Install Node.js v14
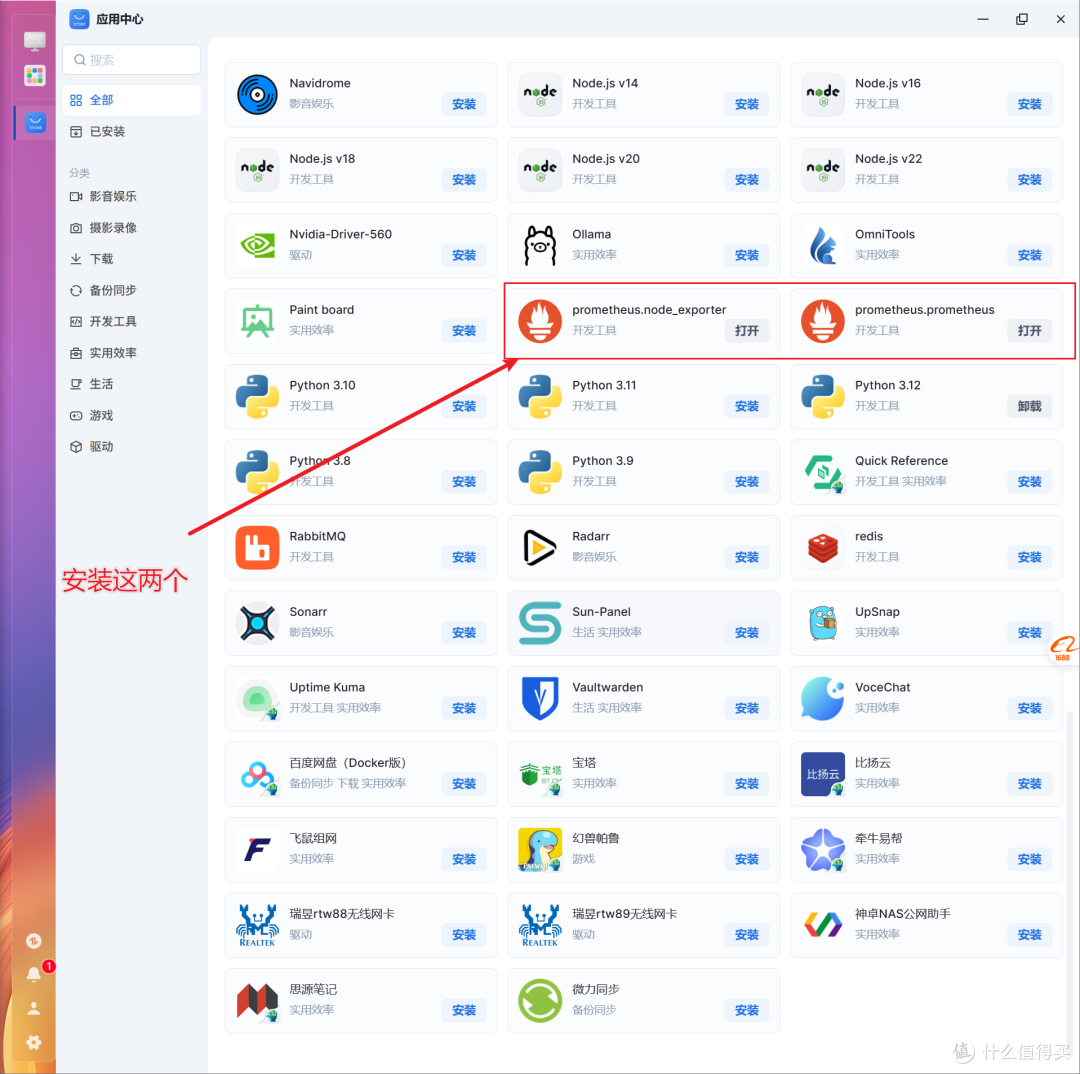The width and height of the screenshot is (1080, 1074). (x=747, y=104)
